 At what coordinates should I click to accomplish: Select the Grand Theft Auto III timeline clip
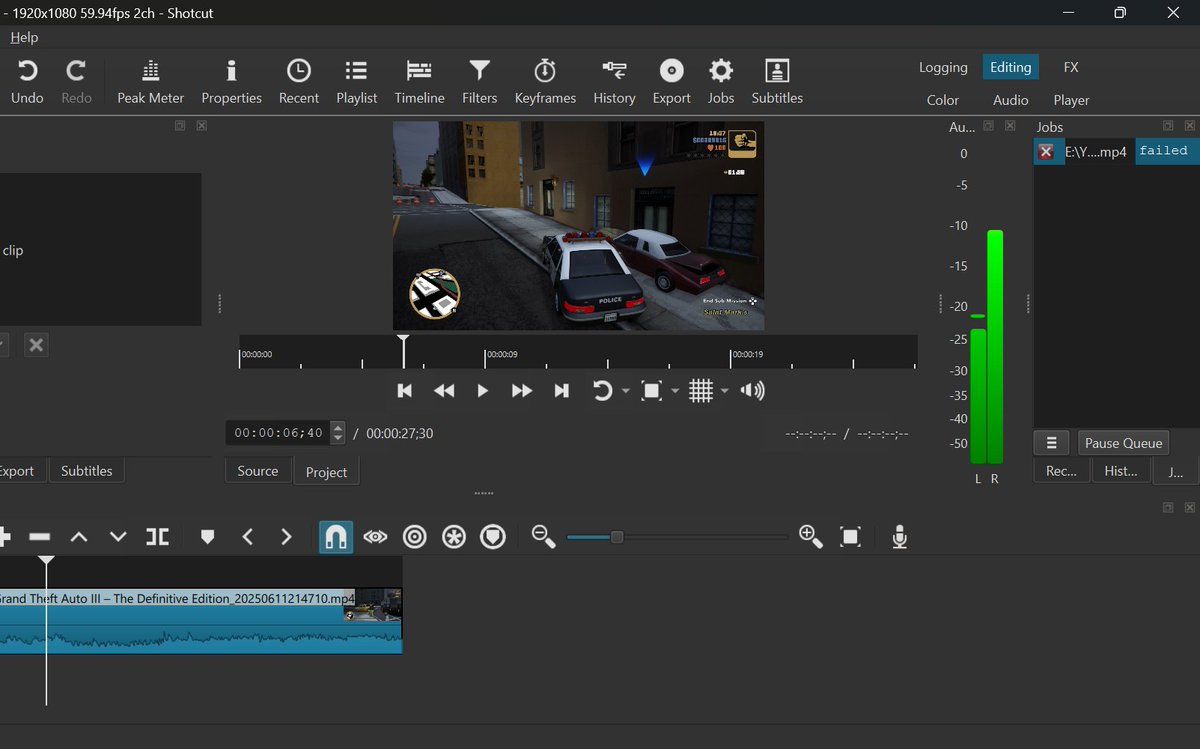pyautogui.click(x=201, y=621)
